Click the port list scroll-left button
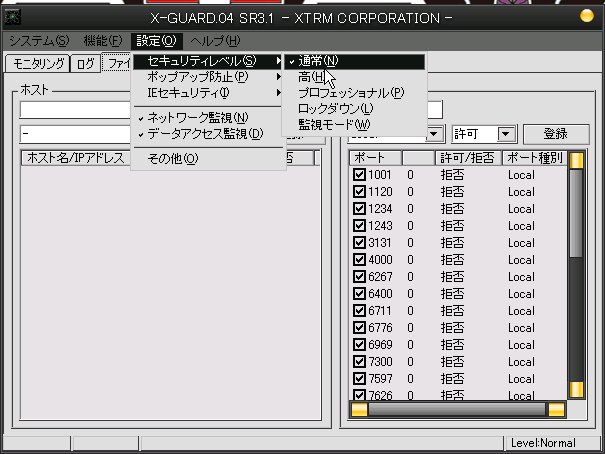 coord(359,410)
